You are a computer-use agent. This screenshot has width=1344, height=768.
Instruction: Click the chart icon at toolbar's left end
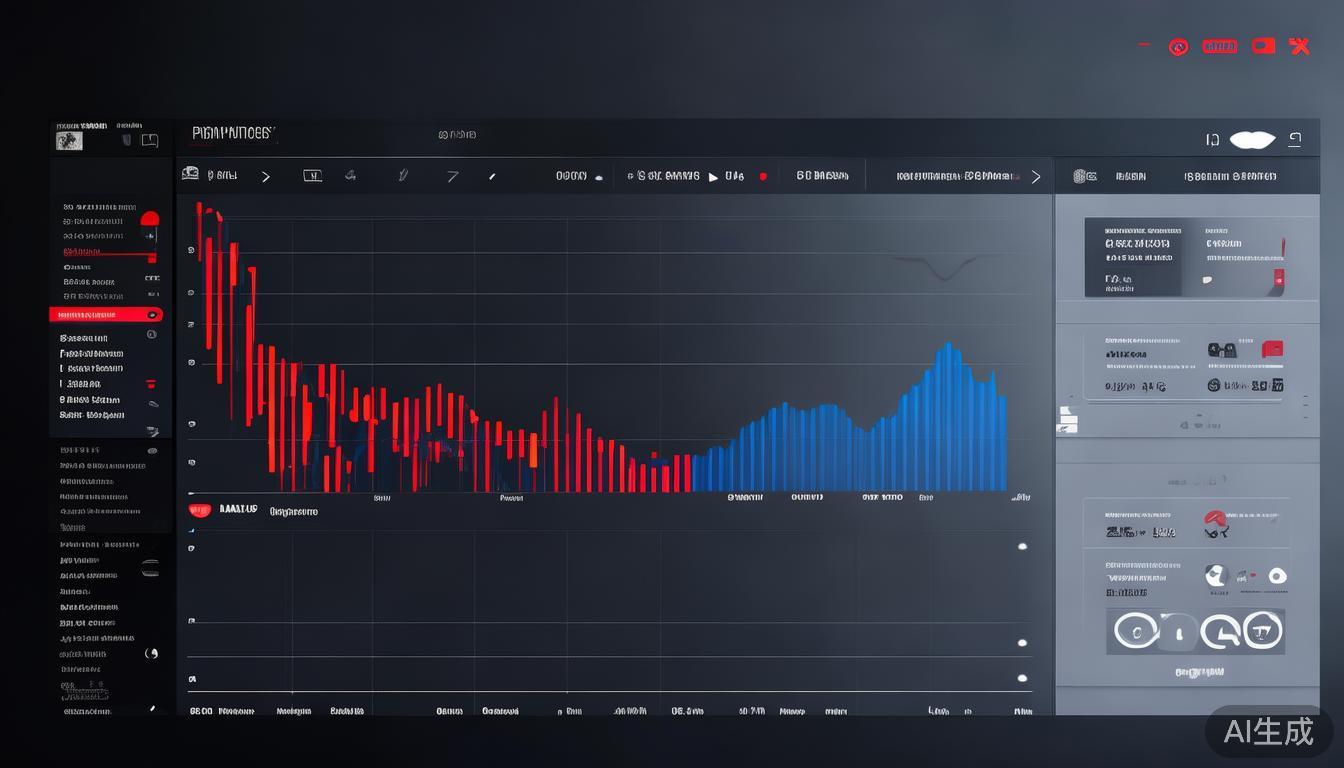click(x=190, y=175)
